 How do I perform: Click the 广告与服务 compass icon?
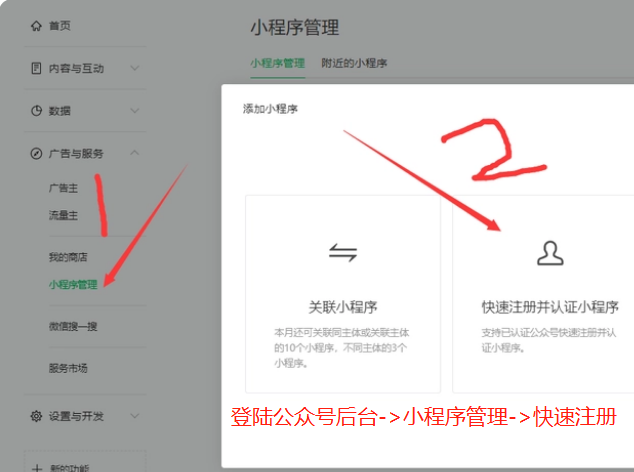point(36,153)
